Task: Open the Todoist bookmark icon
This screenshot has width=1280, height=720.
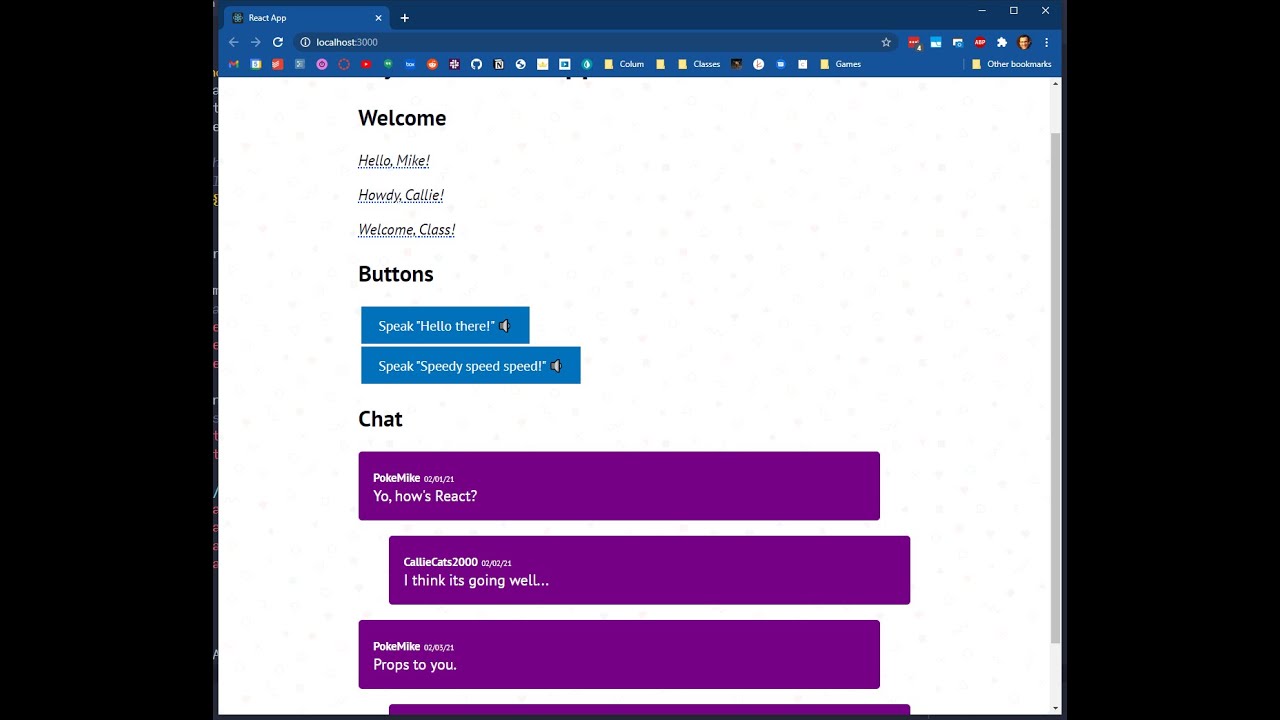Action: tap(278, 64)
